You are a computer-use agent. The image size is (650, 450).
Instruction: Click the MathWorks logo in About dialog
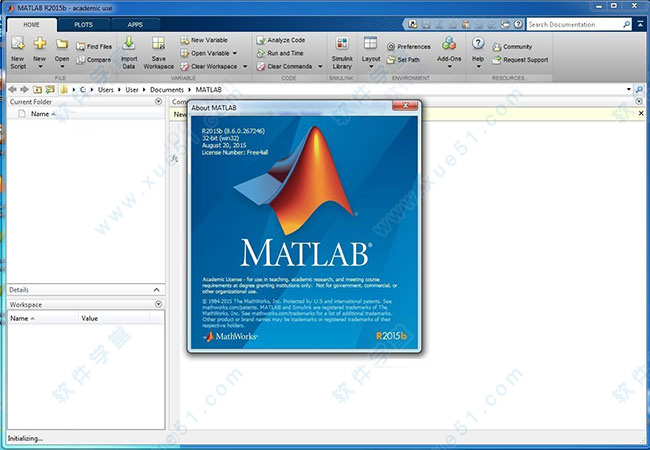click(x=231, y=336)
